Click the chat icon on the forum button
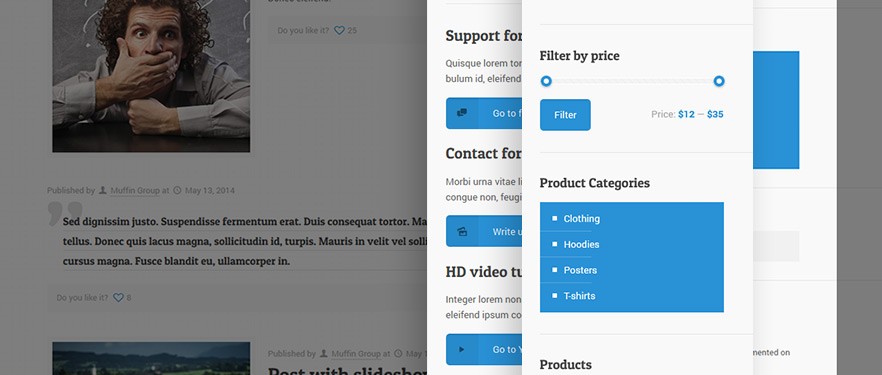 pyautogui.click(x=462, y=113)
